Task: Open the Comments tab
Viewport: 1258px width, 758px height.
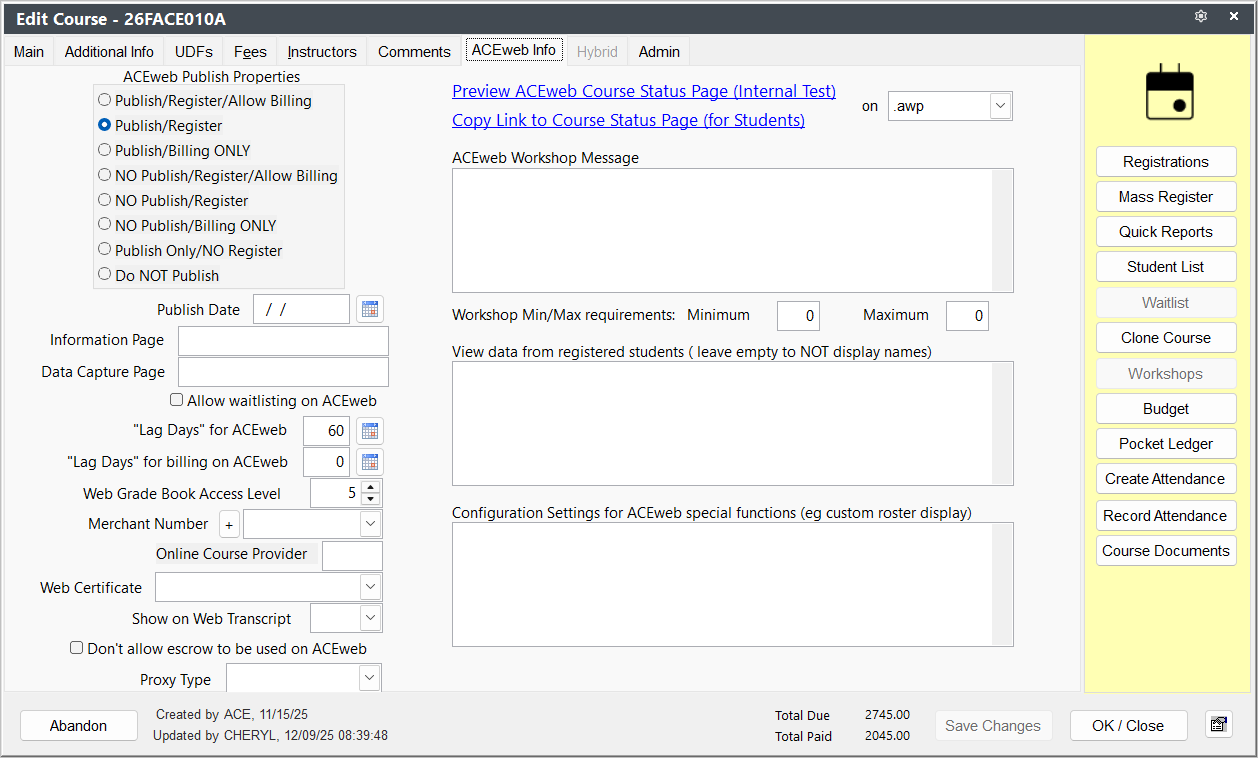Action: (x=414, y=51)
